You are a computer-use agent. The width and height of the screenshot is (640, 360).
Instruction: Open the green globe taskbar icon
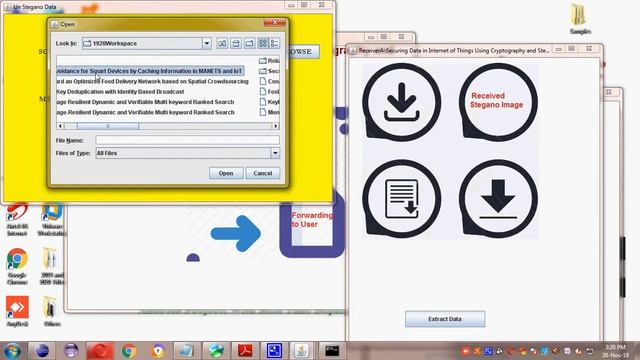click(216, 351)
